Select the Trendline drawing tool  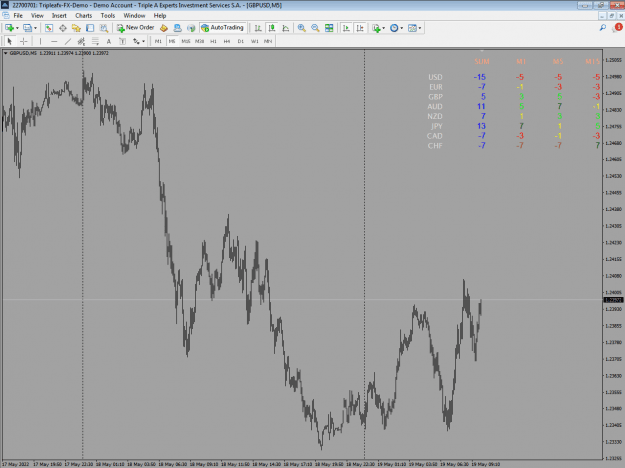click(68, 41)
